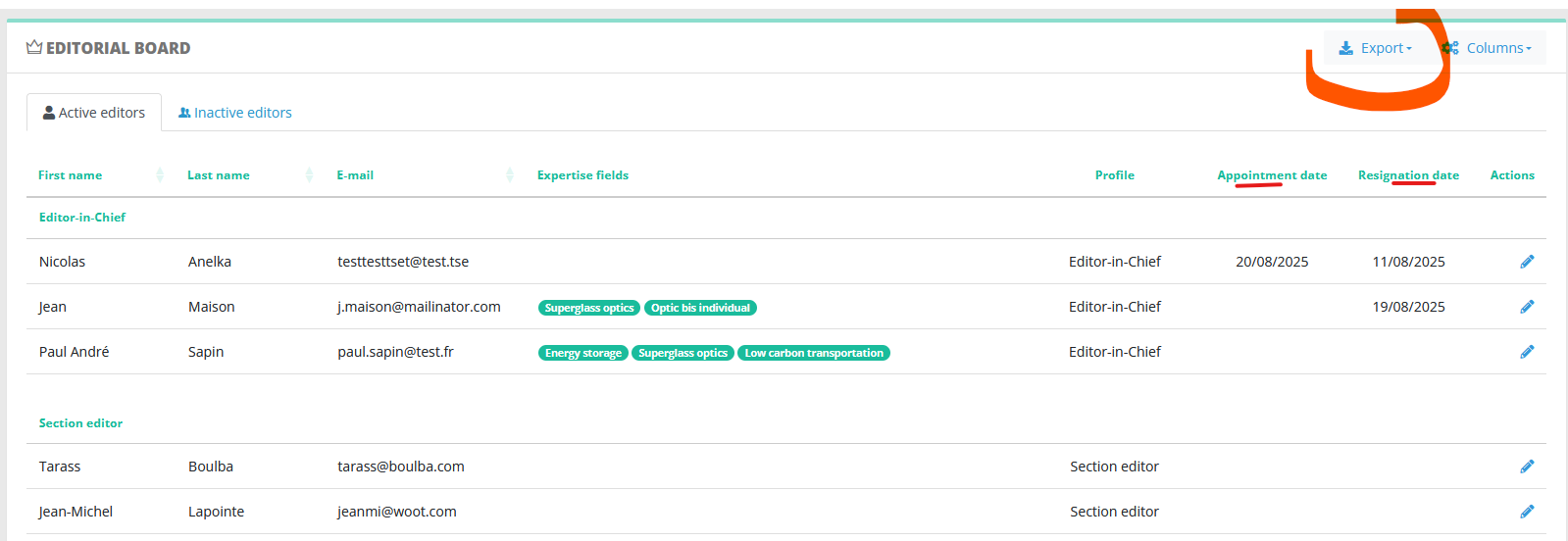Switch to the Inactive editors tab
Screen dimensions: 1568x541
(x=235, y=113)
